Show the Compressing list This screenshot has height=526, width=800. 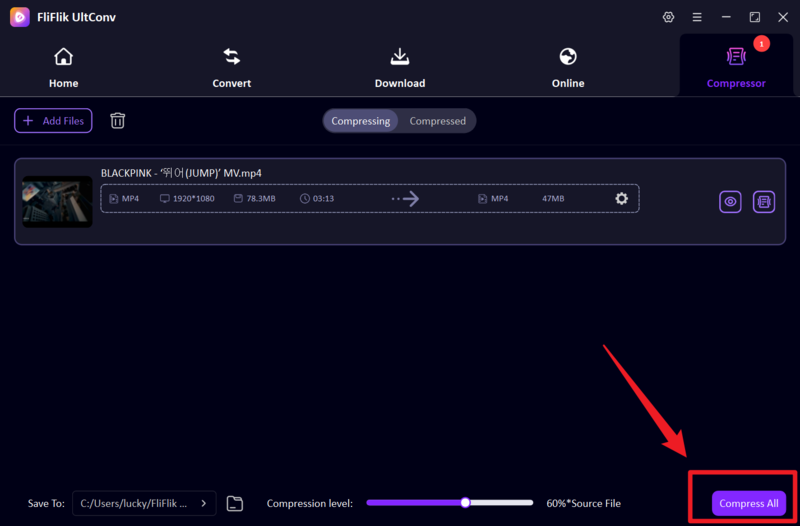tap(360, 121)
